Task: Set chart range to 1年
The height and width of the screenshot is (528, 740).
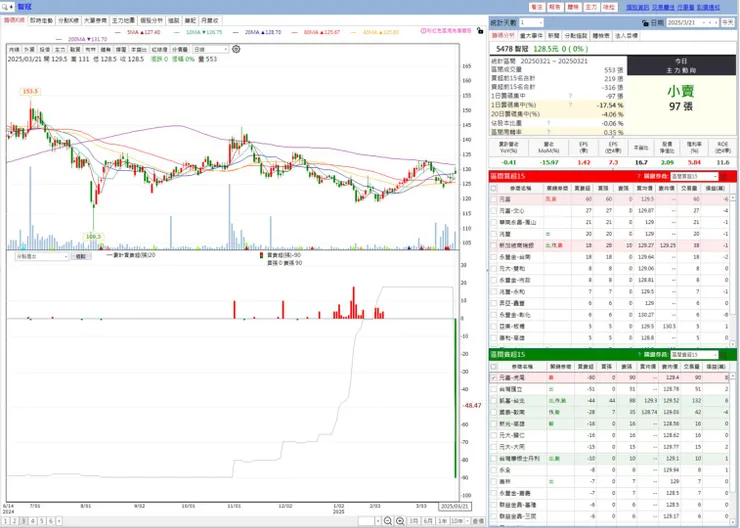Action: pyautogui.click(x=442, y=521)
